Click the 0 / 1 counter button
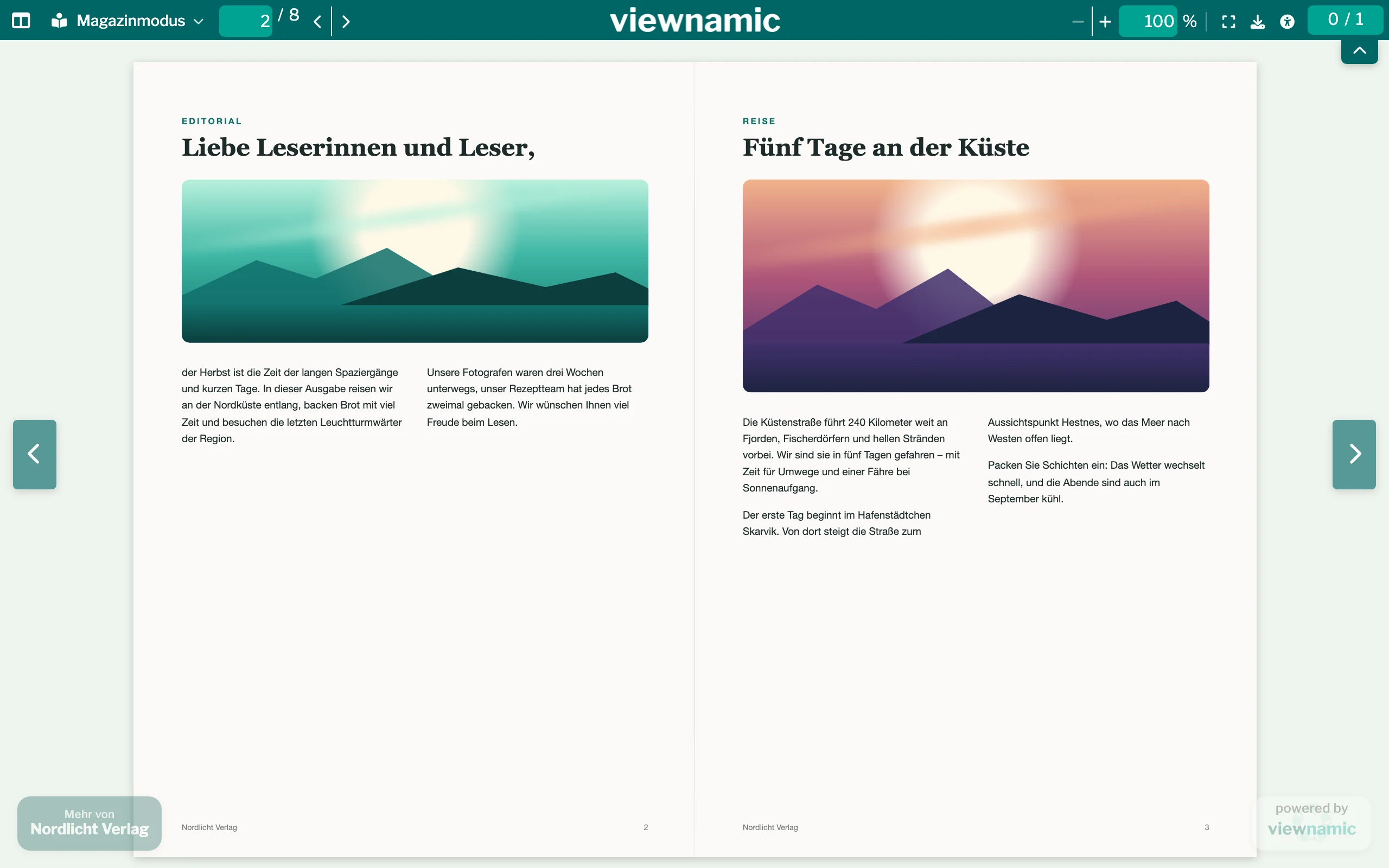 point(1346,20)
